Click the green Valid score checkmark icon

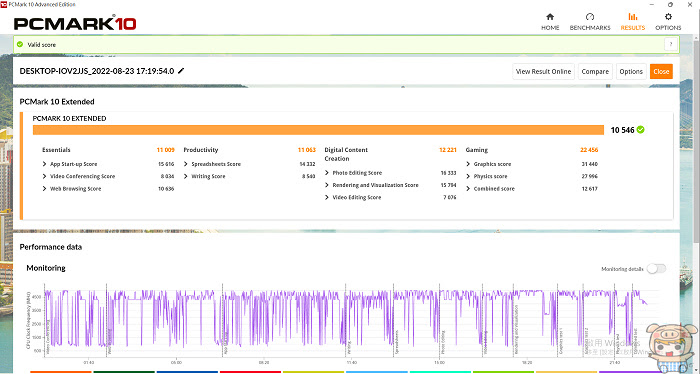pyautogui.click(x=20, y=44)
